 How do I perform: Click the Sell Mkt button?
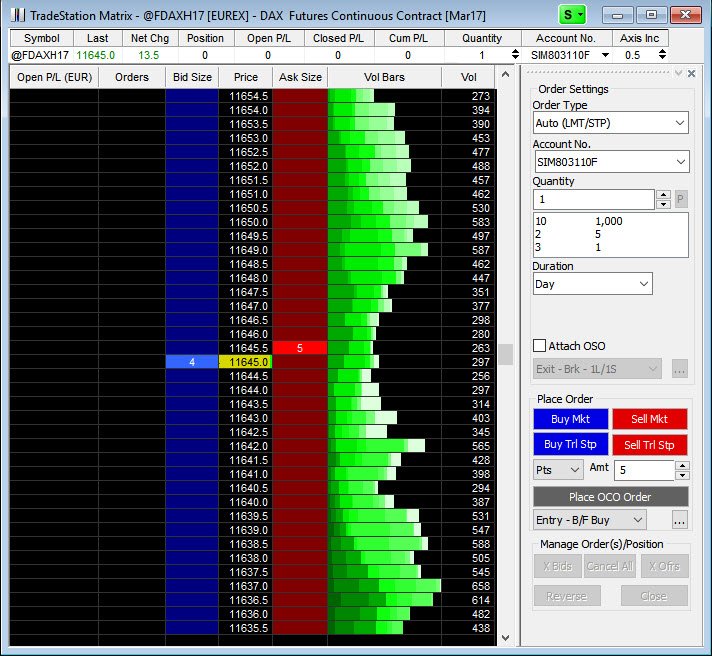tap(649, 419)
